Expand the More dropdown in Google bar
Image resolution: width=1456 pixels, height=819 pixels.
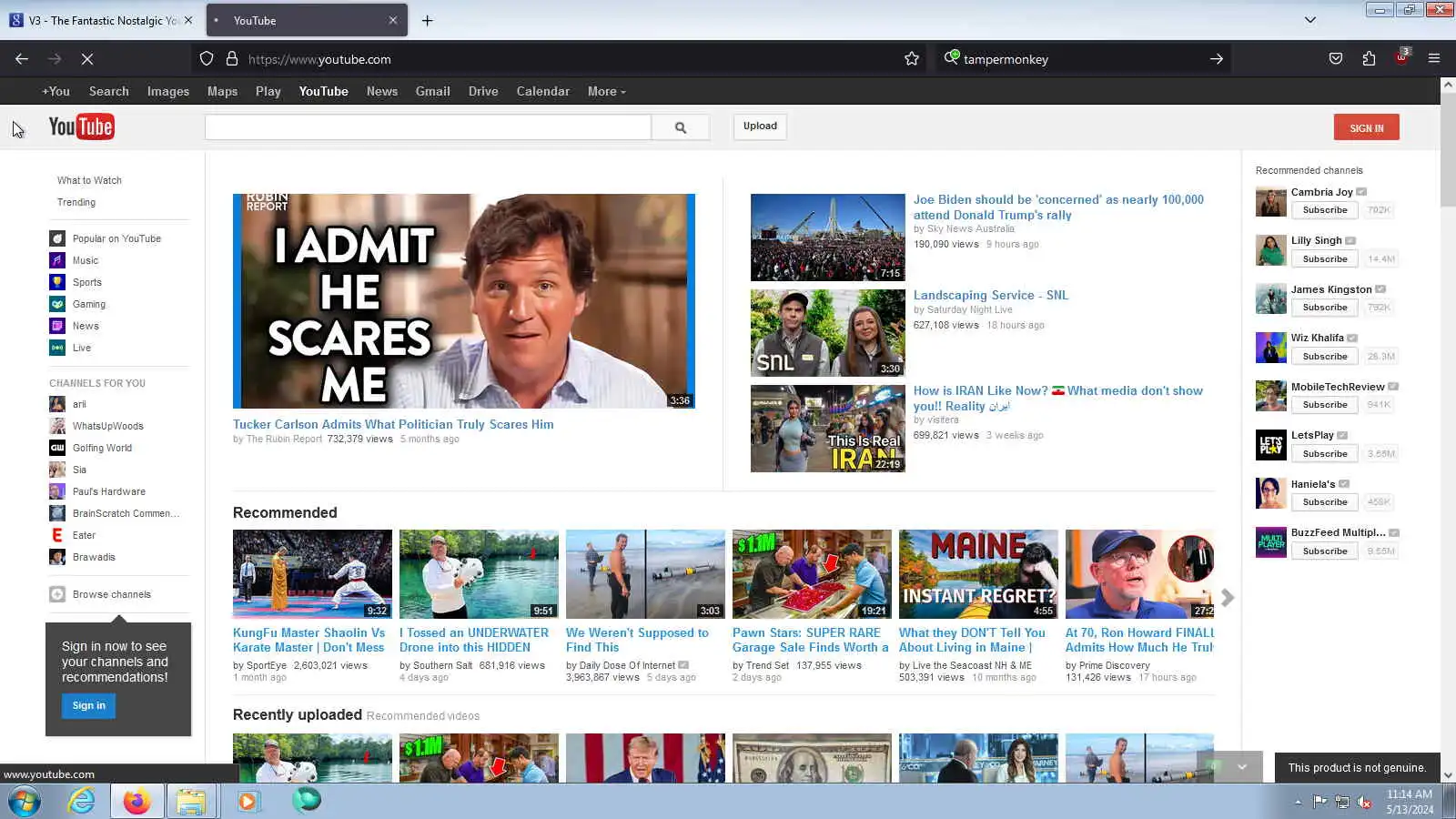(x=606, y=91)
